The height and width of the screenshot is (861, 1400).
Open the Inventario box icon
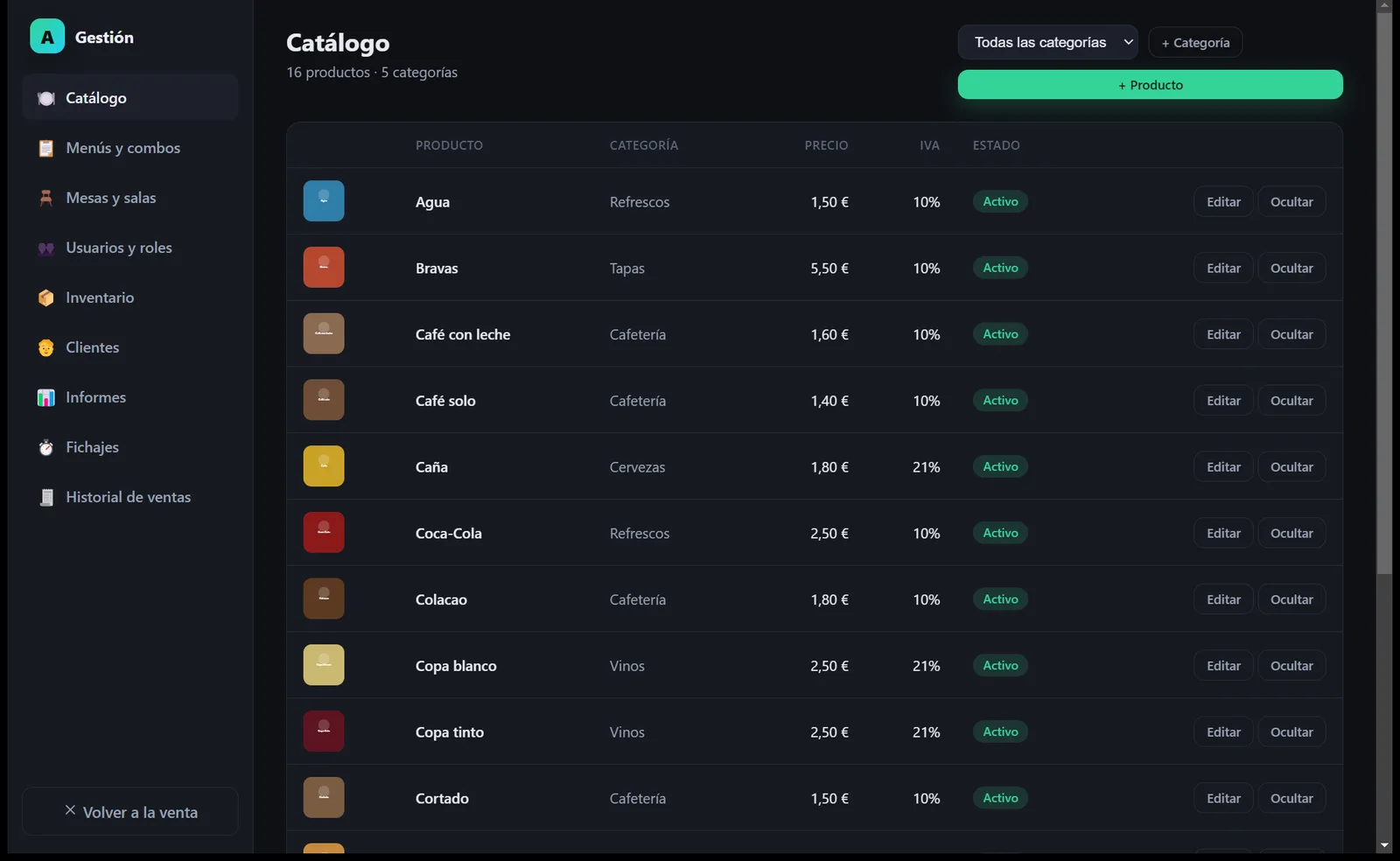click(x=46, y=297)
